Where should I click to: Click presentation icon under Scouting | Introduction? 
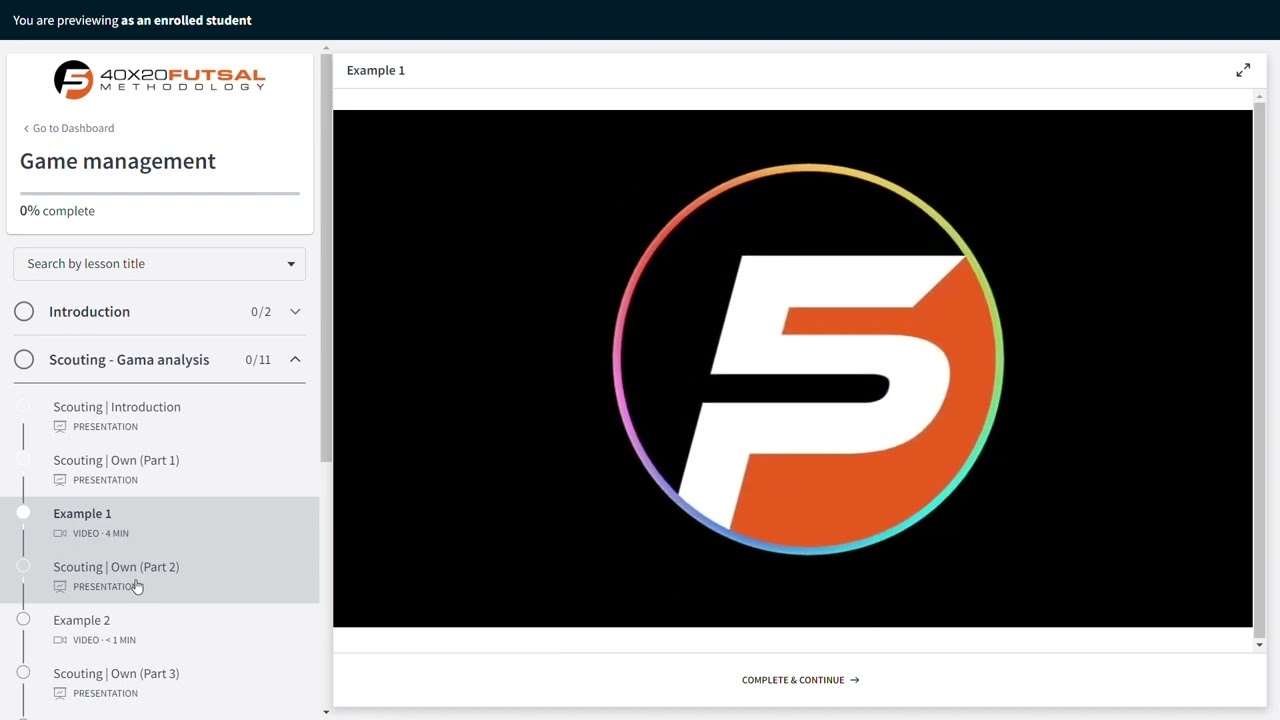click(x=60, y=427)
